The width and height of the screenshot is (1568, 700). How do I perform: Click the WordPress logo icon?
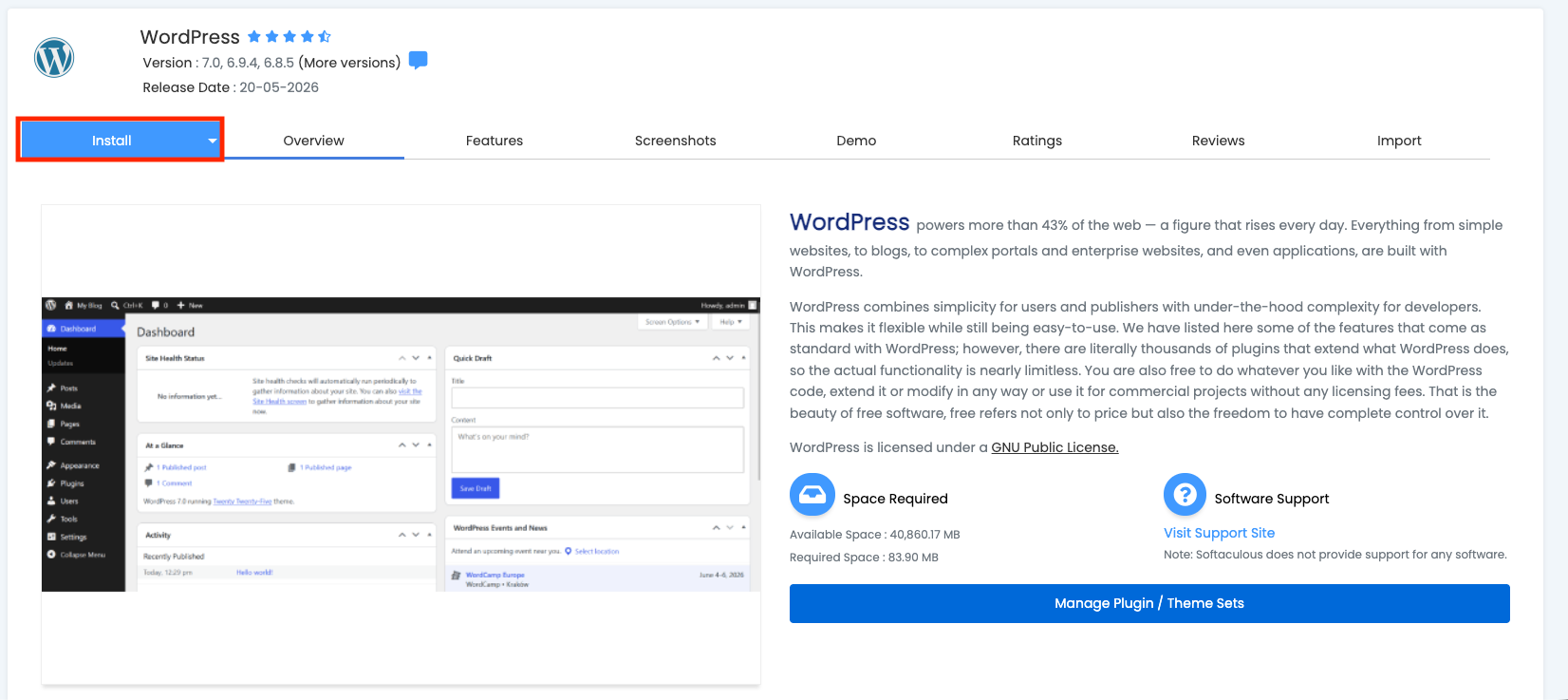[54, 58]
